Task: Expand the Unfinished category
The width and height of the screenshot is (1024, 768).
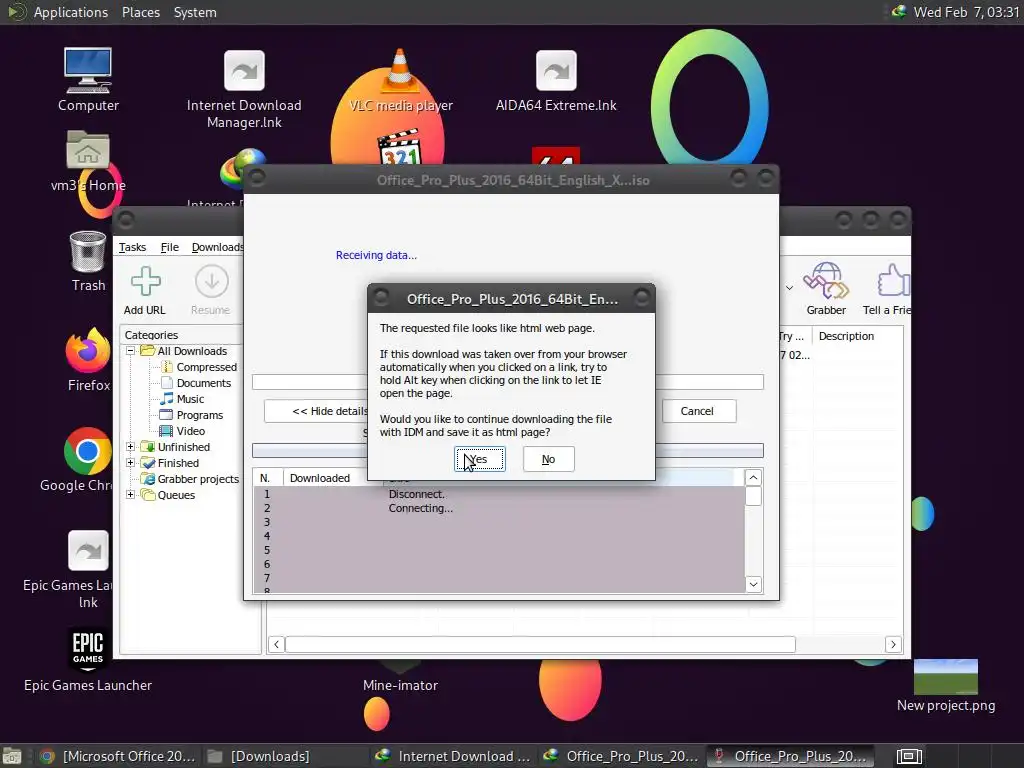Action: (130, 447)
